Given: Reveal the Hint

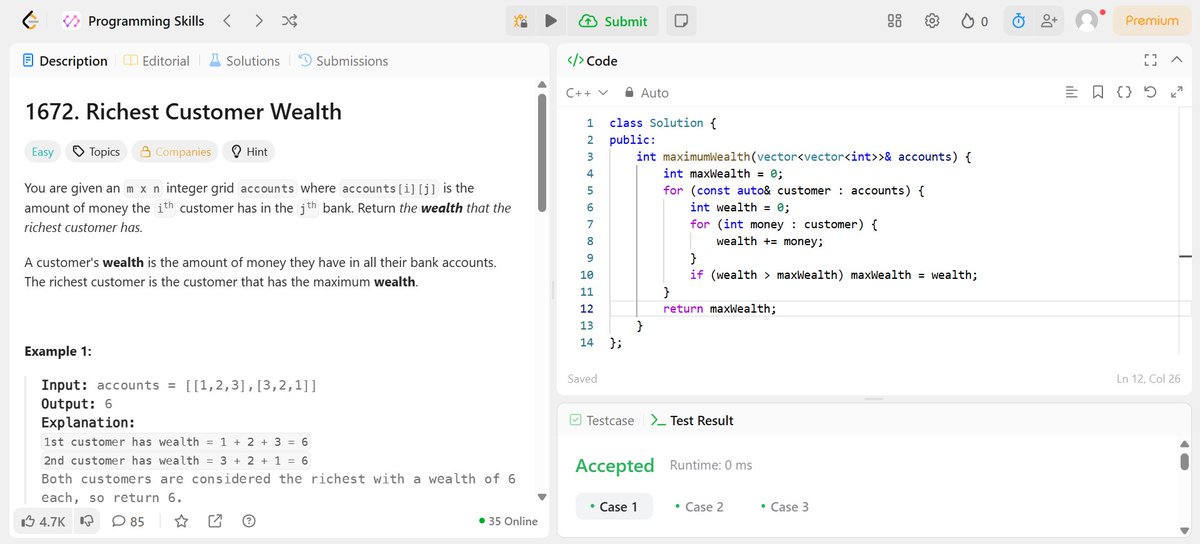Looking at the screenshot, I should (249, 152).
